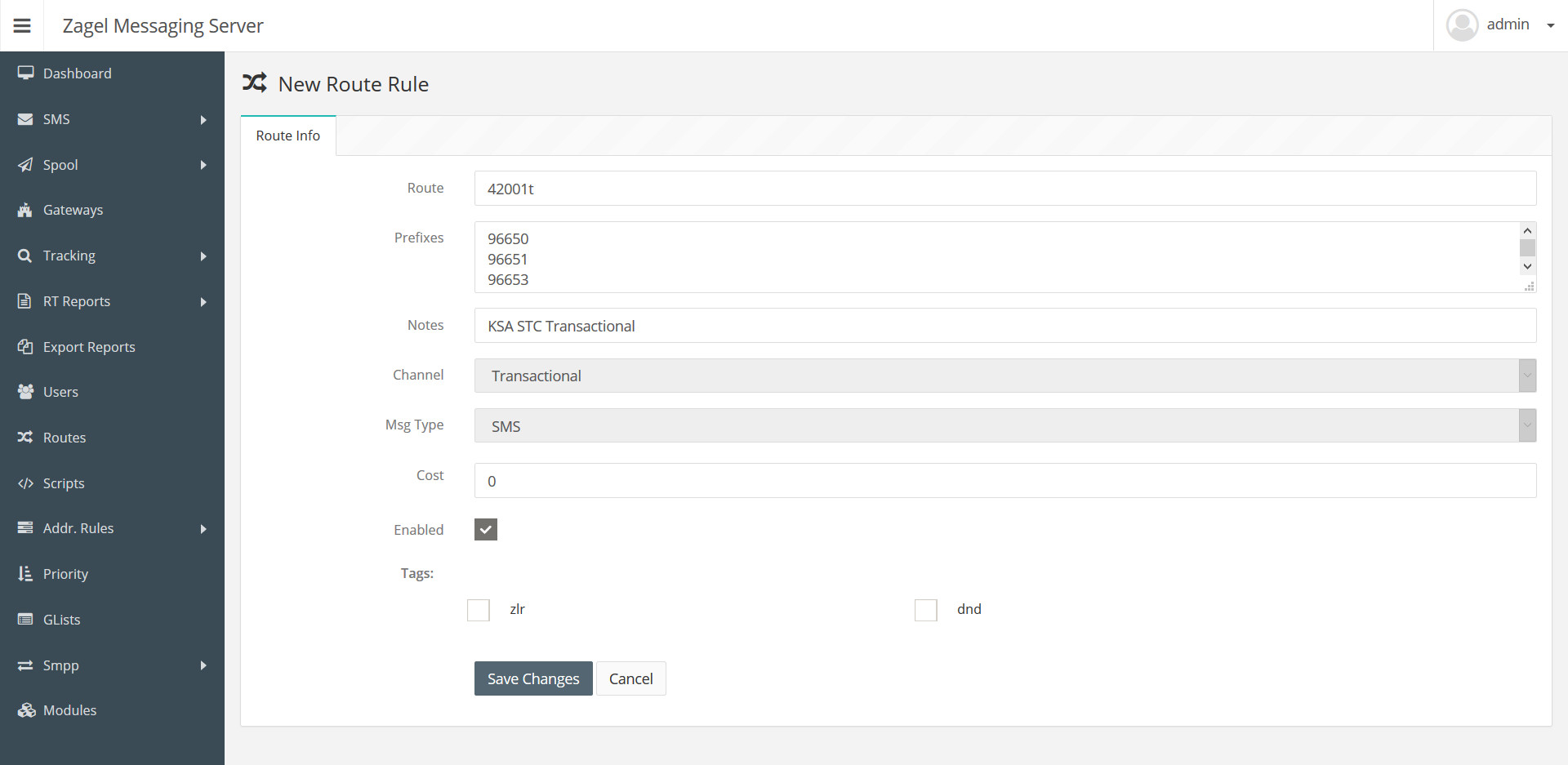
Task: Open the Msg Type dropdown
Action: click(1005, 425)
